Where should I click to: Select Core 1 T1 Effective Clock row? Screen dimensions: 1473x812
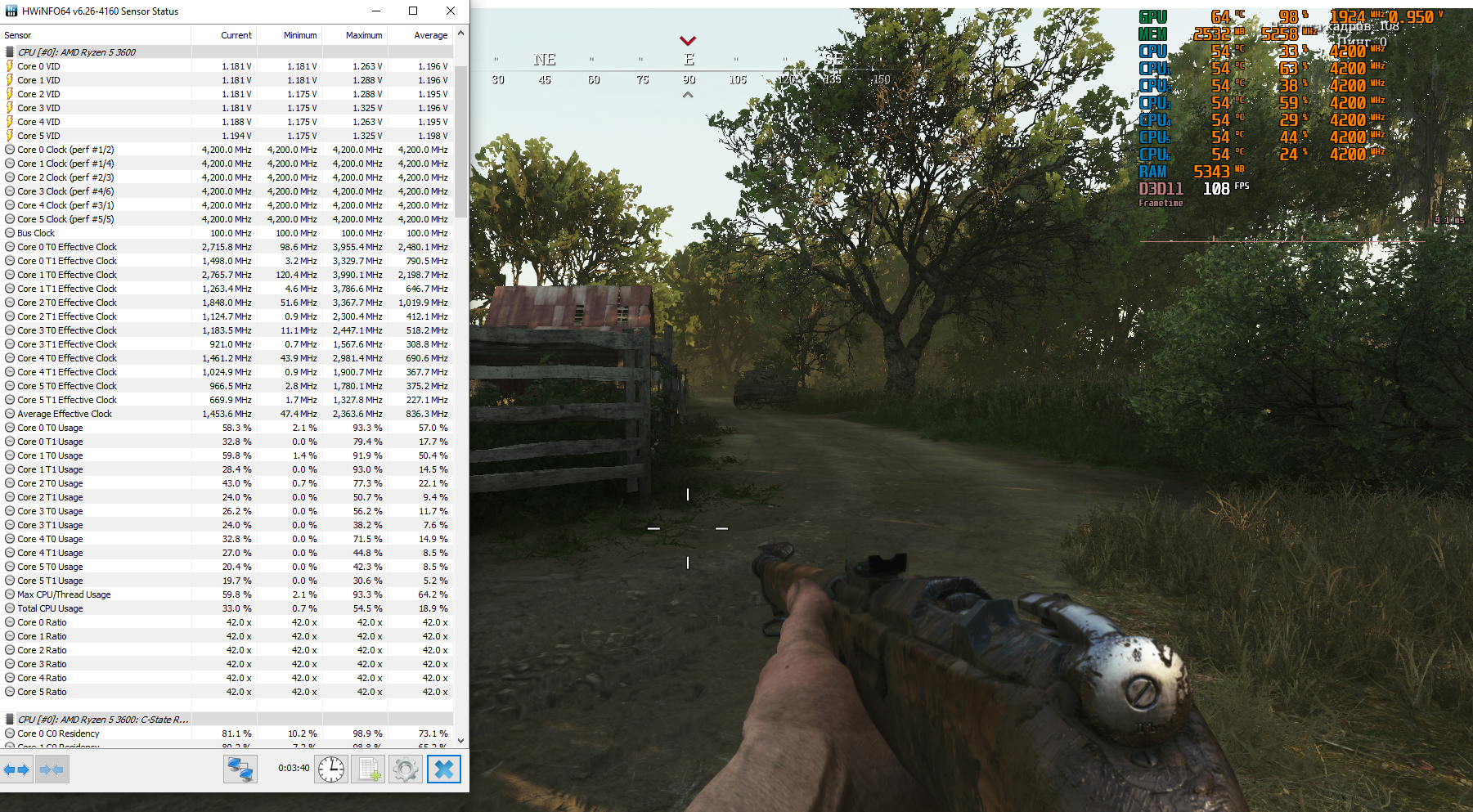(227, 289)
